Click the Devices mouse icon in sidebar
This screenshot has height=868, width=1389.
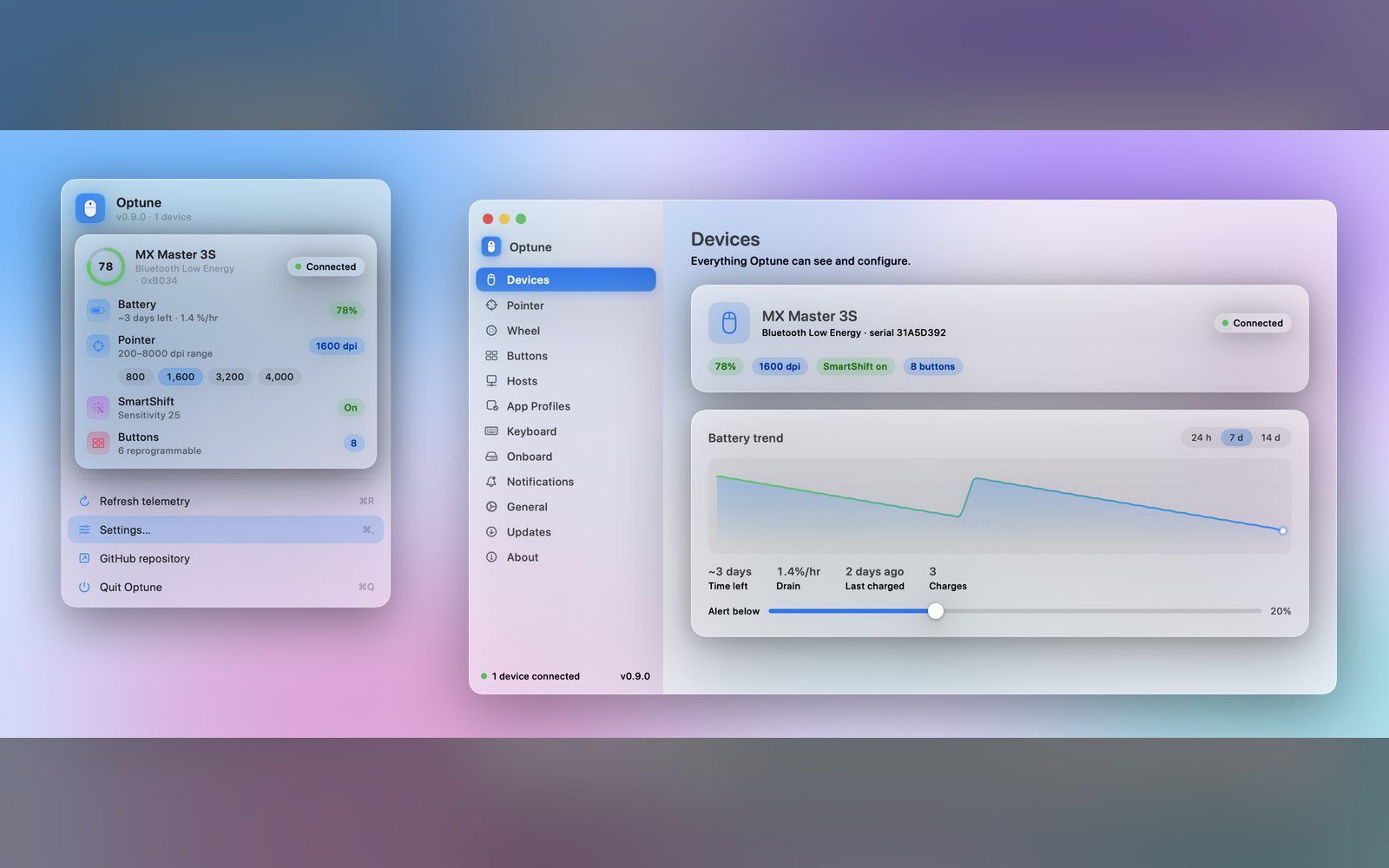click(491, 279)
